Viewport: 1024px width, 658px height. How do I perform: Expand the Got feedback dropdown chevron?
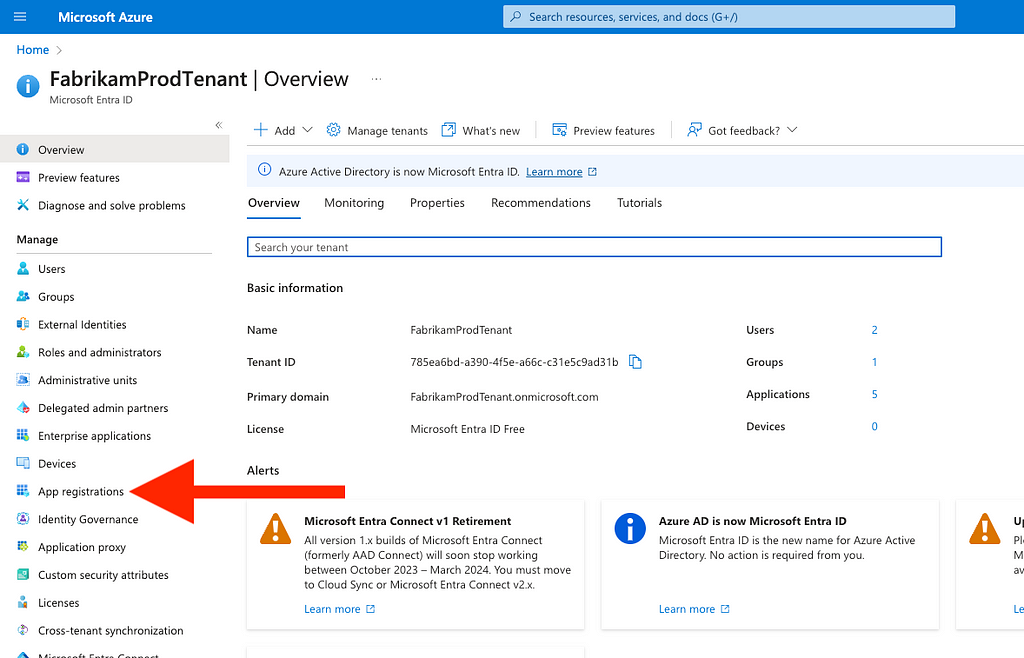pyautogui.click(x=792, y=130)
